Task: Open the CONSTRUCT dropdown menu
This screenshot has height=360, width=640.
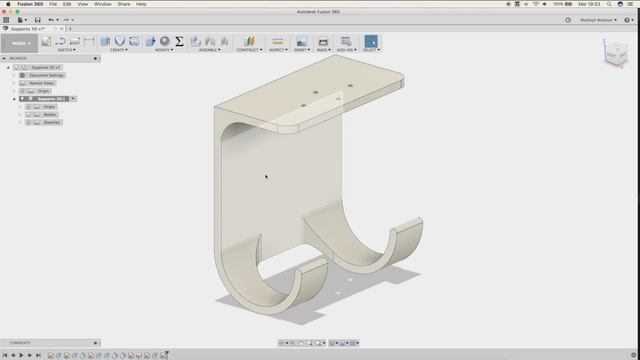Action: pos(249,50)
